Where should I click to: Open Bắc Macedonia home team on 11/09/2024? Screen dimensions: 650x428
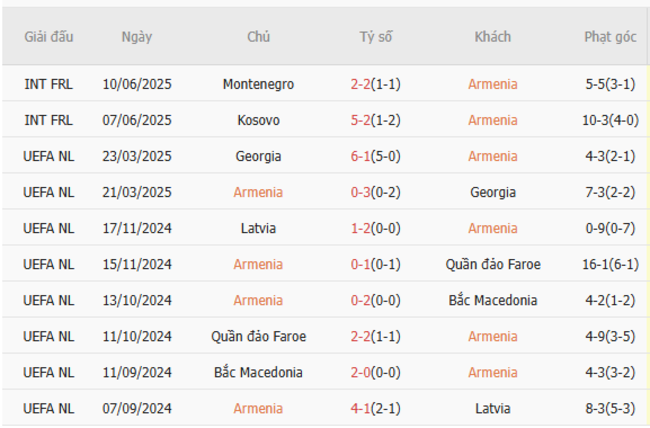coord(258,372)
